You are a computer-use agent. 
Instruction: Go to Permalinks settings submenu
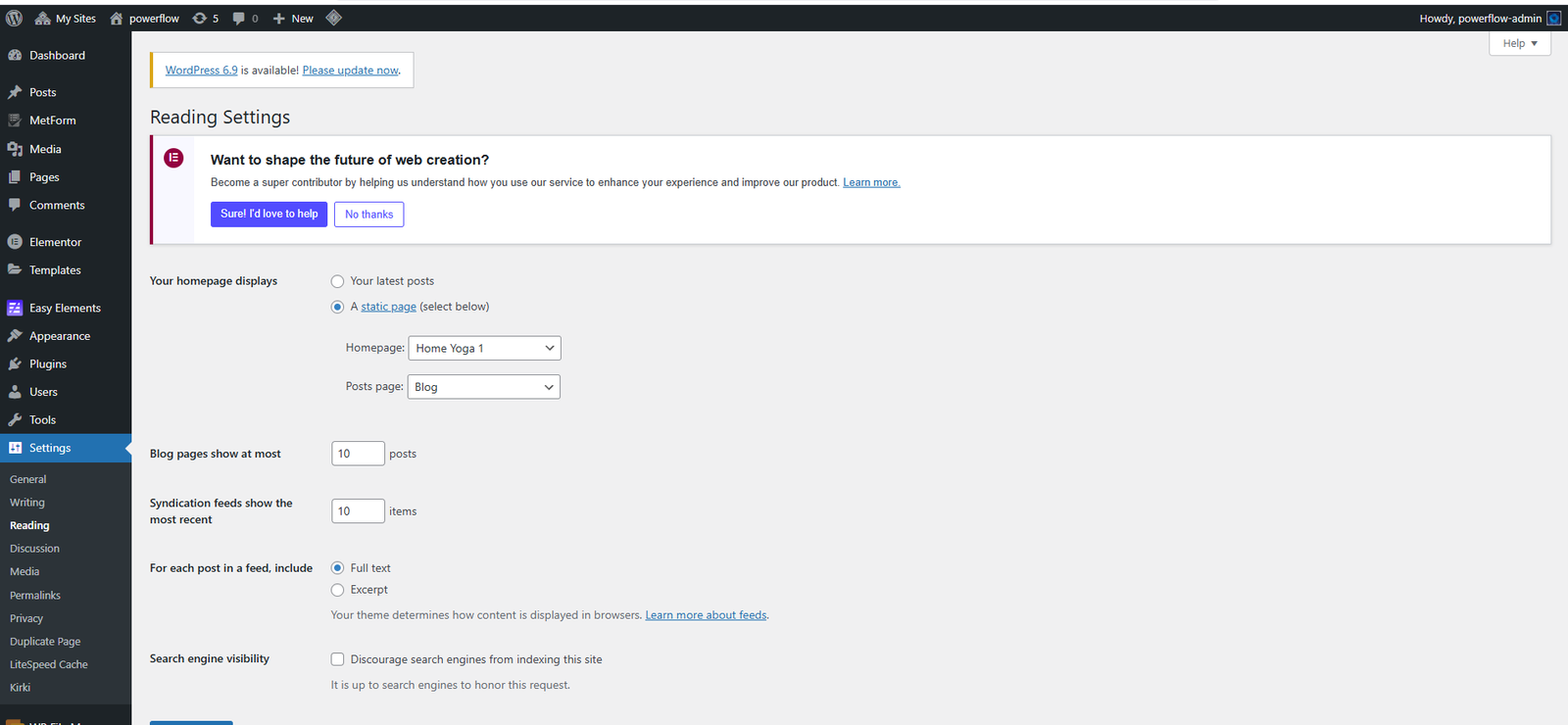pos(35,596)
